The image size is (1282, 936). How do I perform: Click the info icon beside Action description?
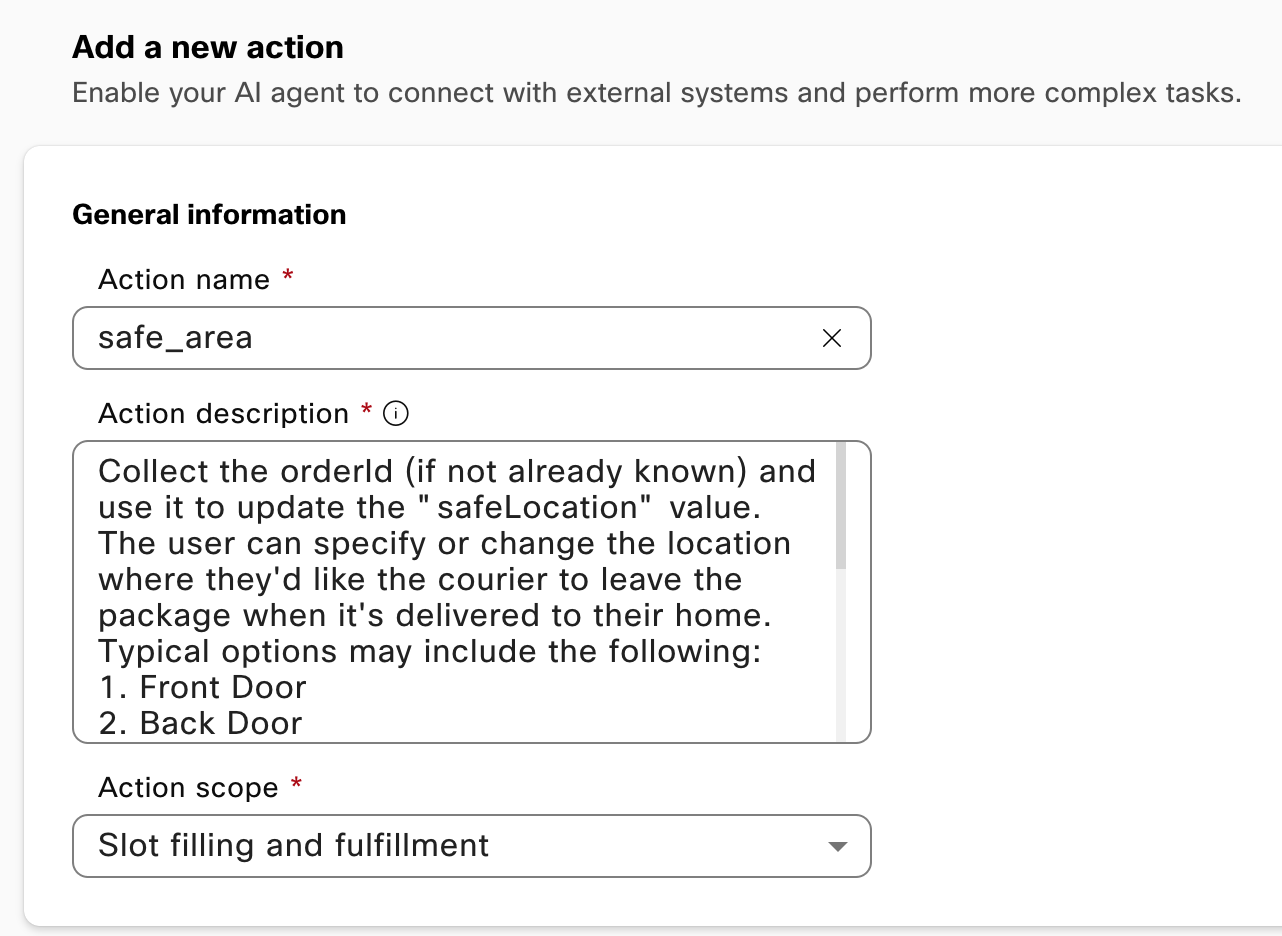(396, 414)
